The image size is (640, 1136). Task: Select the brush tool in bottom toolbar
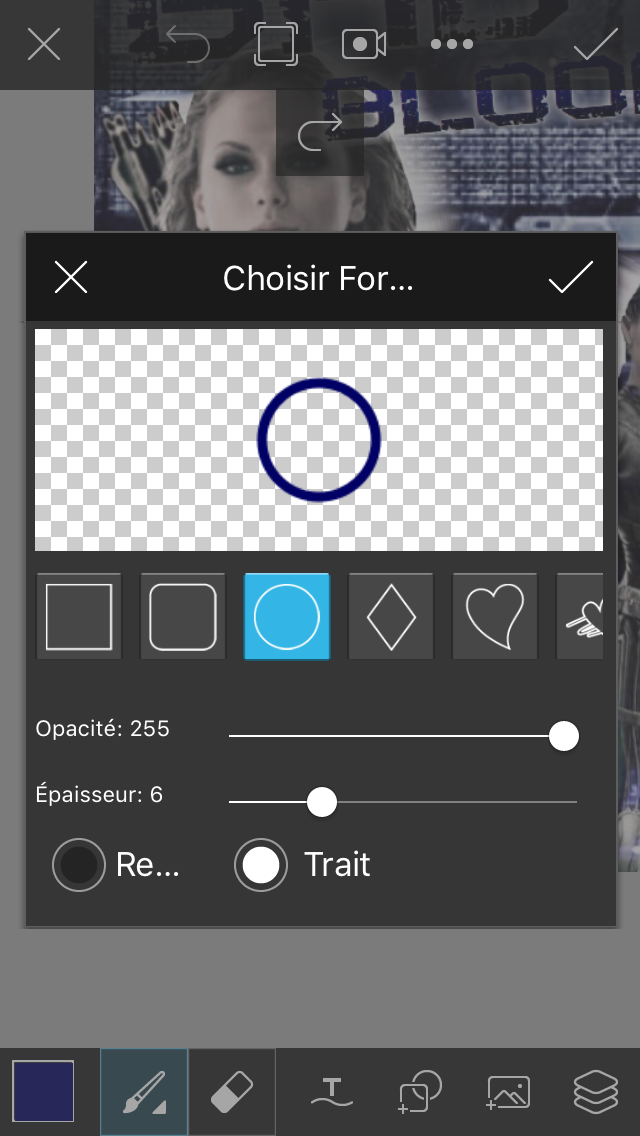click(144, 1092)
